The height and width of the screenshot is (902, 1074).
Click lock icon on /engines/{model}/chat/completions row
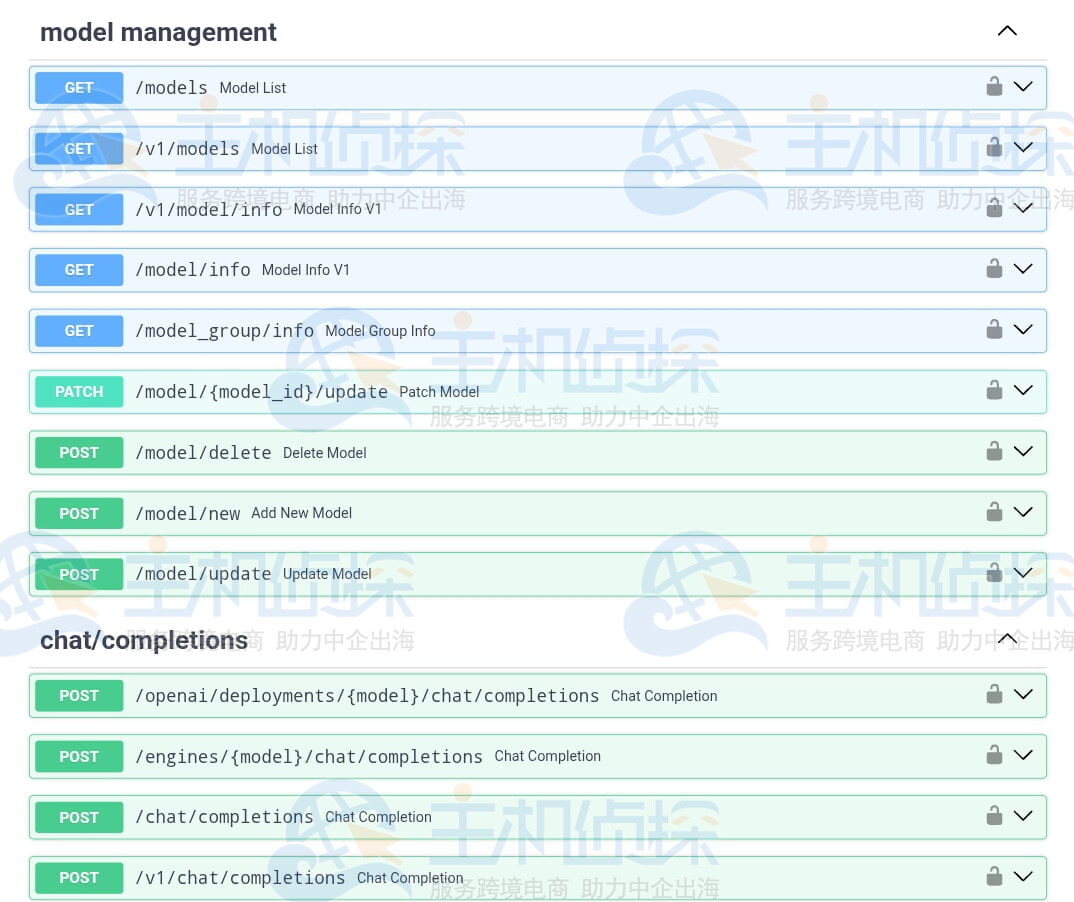click(994, 756)
